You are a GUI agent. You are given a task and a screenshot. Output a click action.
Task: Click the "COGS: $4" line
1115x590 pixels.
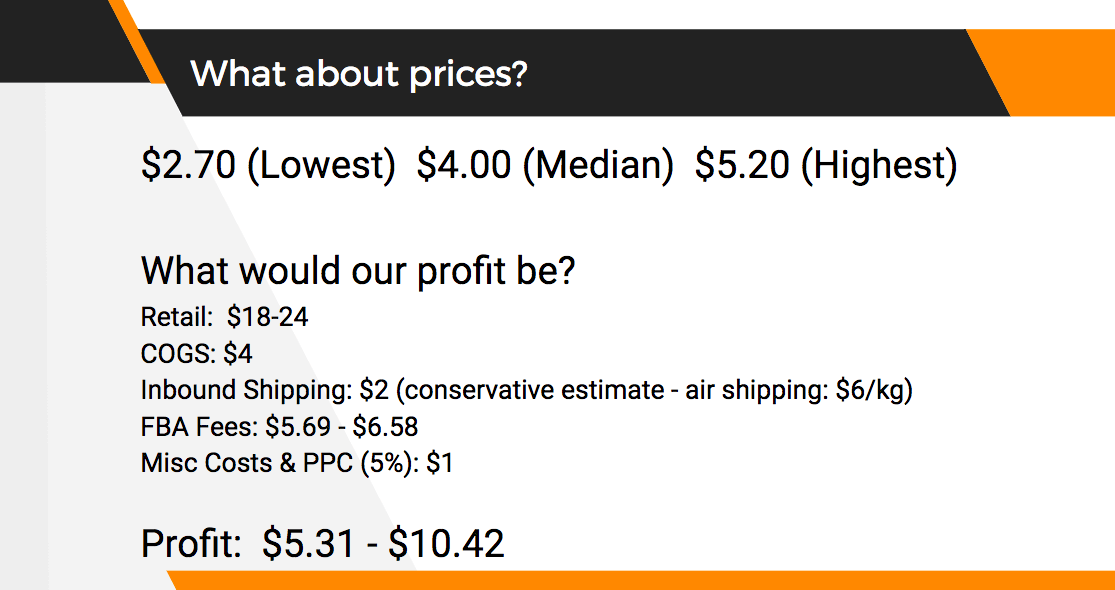point(196,354)
